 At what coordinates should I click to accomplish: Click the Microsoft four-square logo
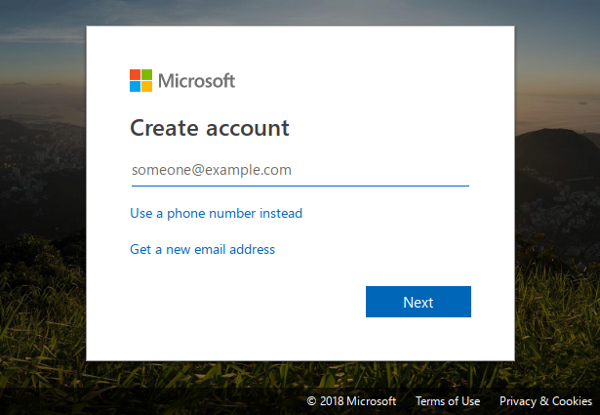(x=141, y=81)
